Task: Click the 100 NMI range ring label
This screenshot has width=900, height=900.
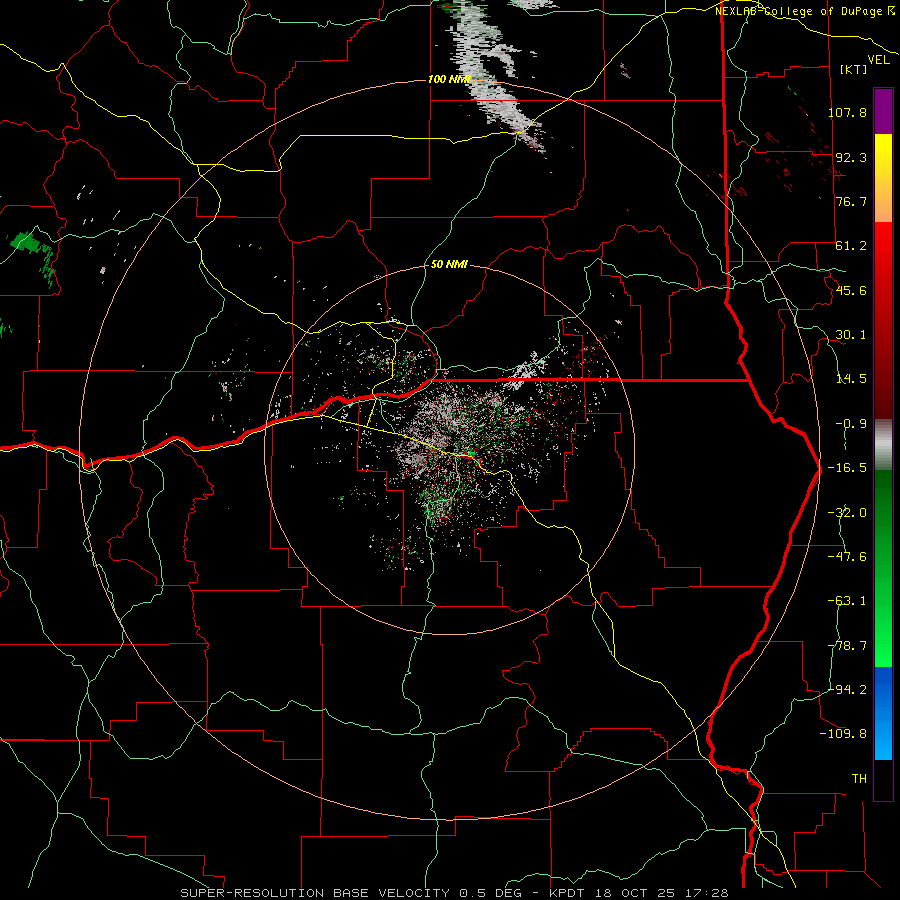Action: click(x=449, y=79)
